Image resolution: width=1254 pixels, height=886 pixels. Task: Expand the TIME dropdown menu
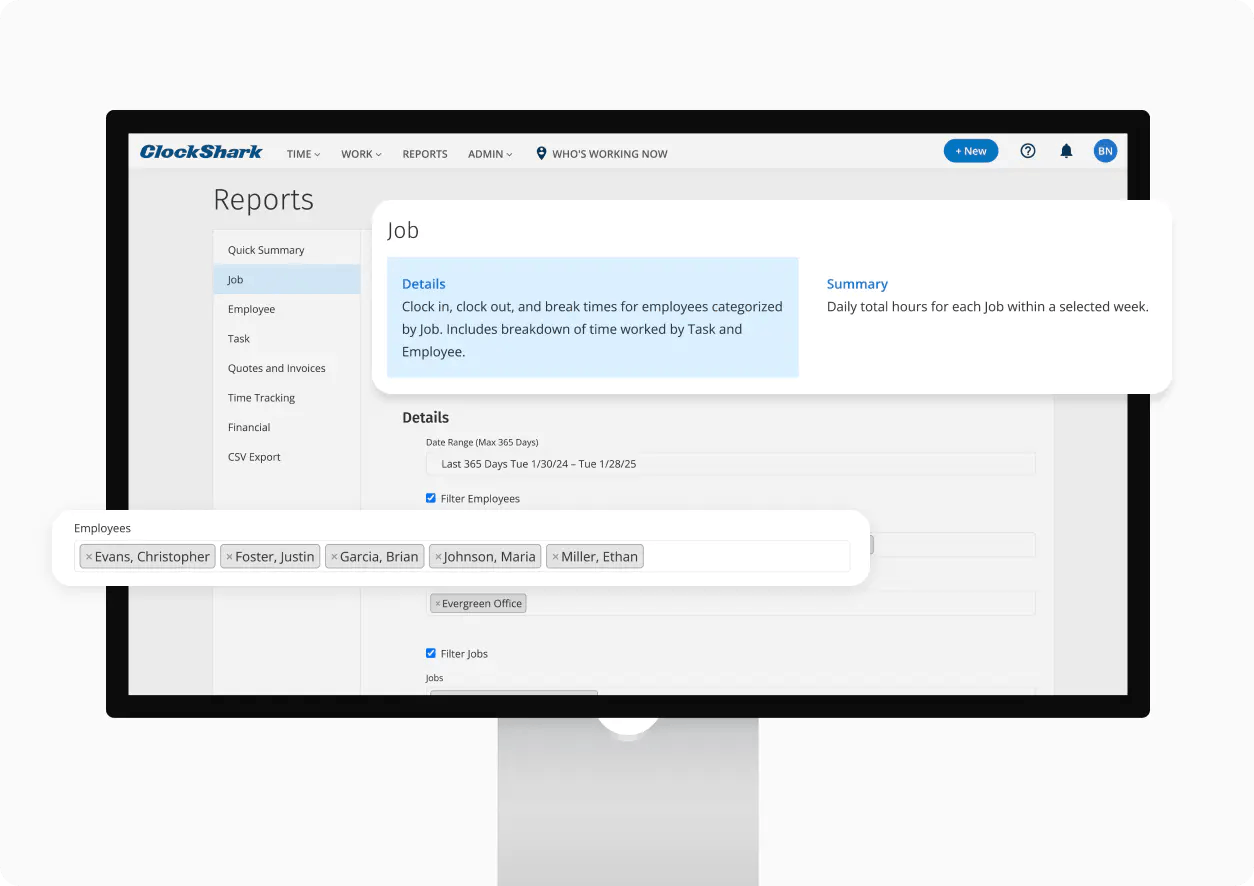tap(303, 154)
